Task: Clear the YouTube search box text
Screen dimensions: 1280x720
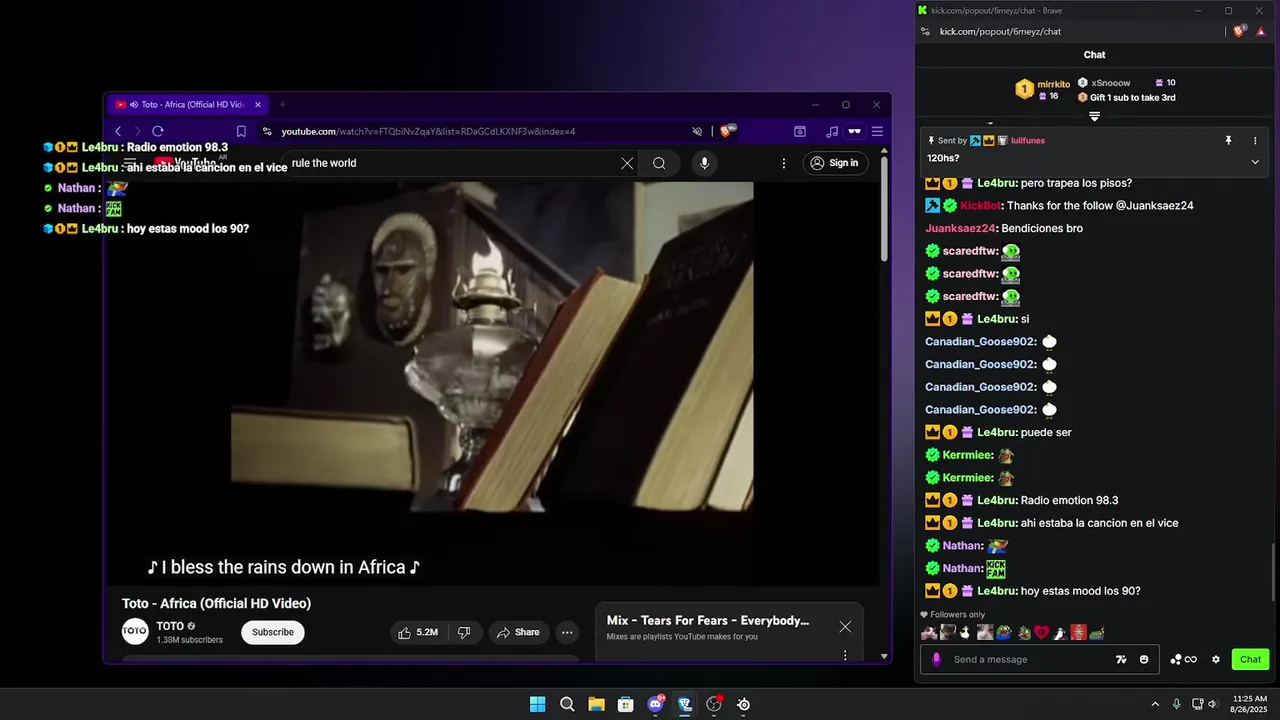Action: 627,163
